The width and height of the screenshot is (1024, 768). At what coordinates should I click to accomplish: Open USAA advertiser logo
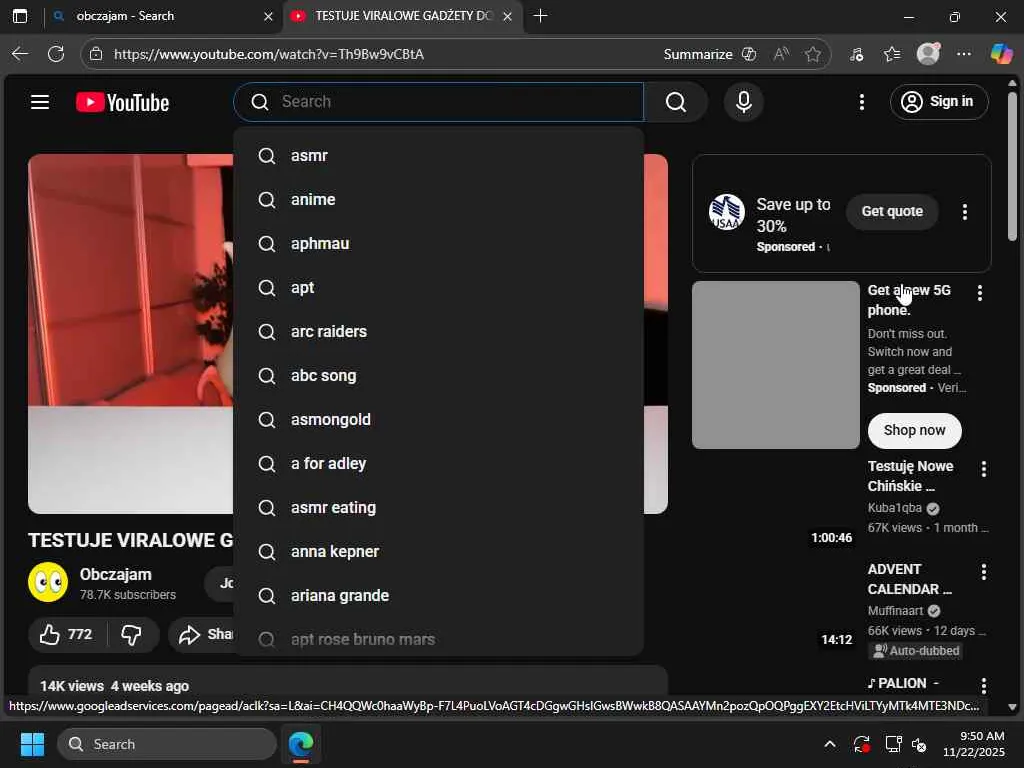[726, 212]
